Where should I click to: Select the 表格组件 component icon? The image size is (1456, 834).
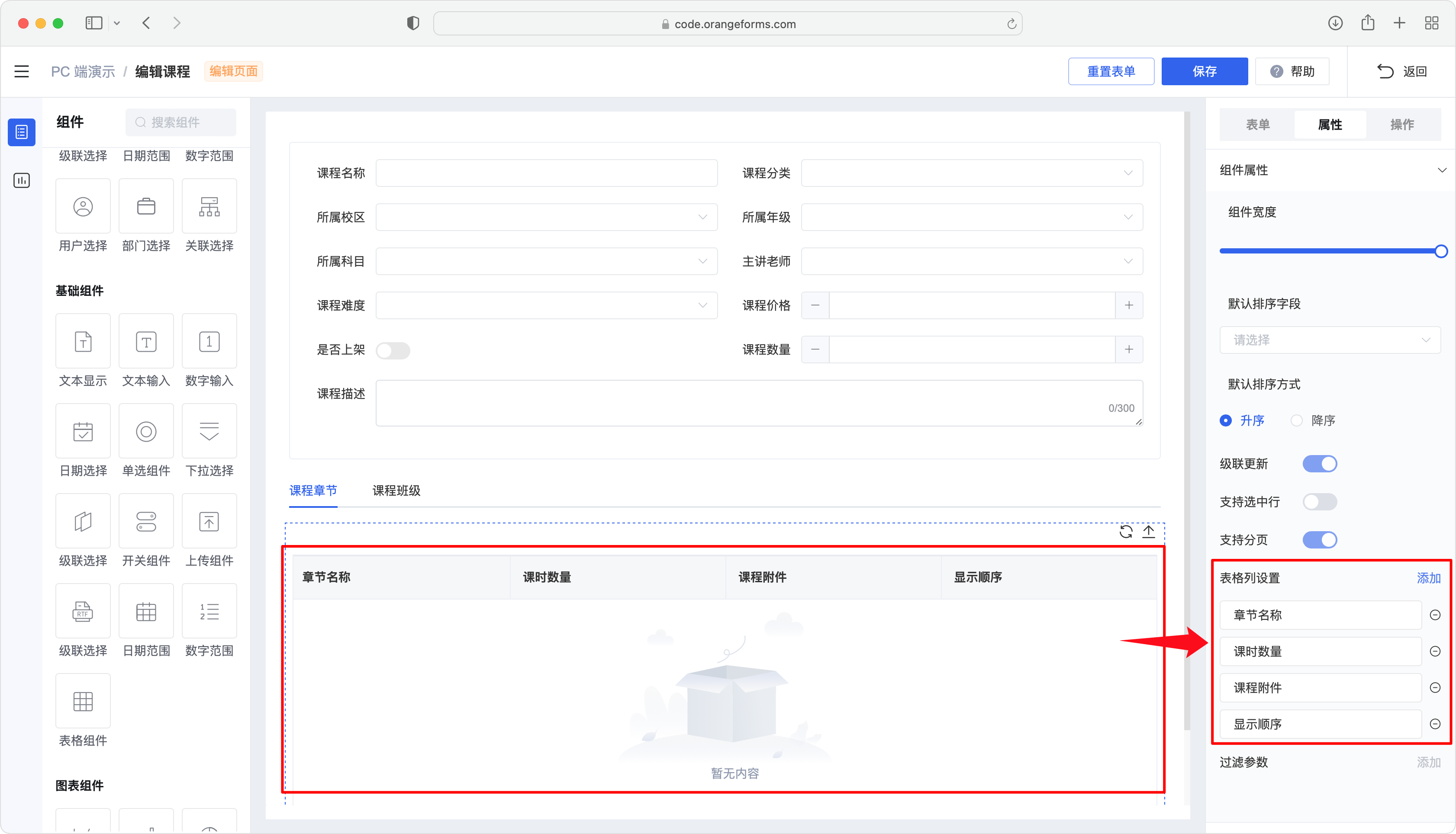(x=83, y=701)
